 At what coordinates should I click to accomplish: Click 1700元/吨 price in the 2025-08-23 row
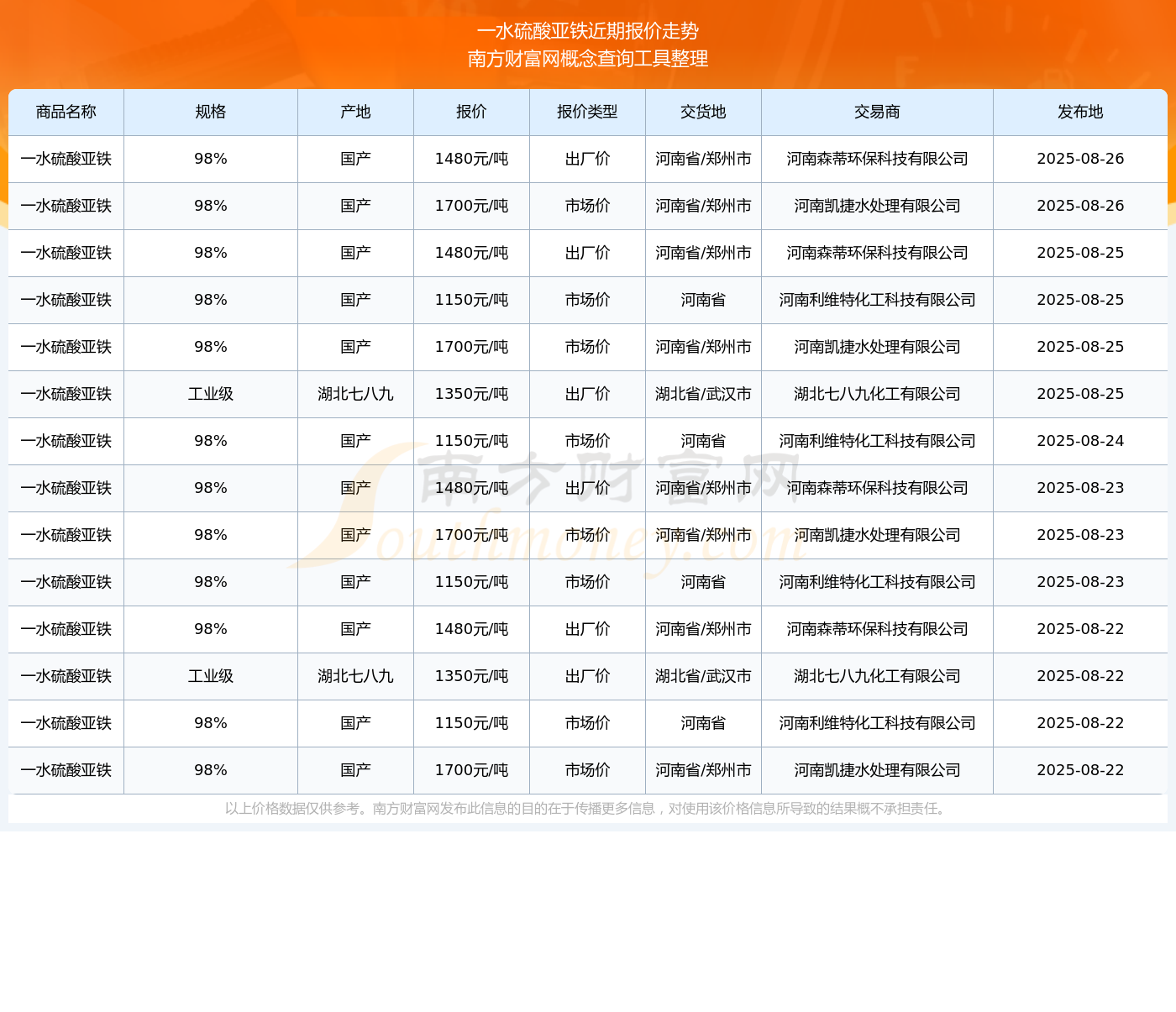coord(471,535)
